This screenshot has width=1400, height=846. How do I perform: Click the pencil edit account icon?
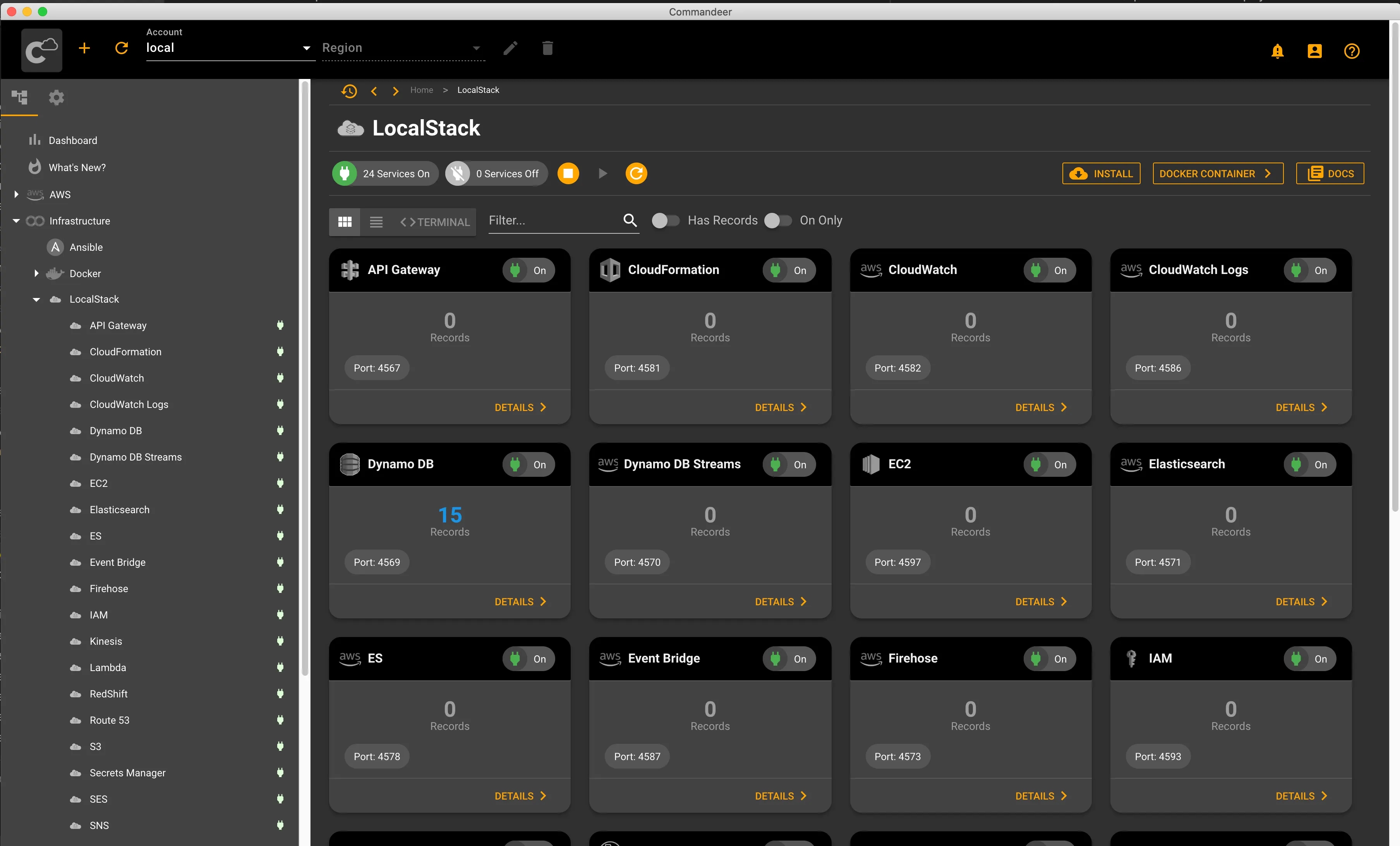tap(510, 48)
